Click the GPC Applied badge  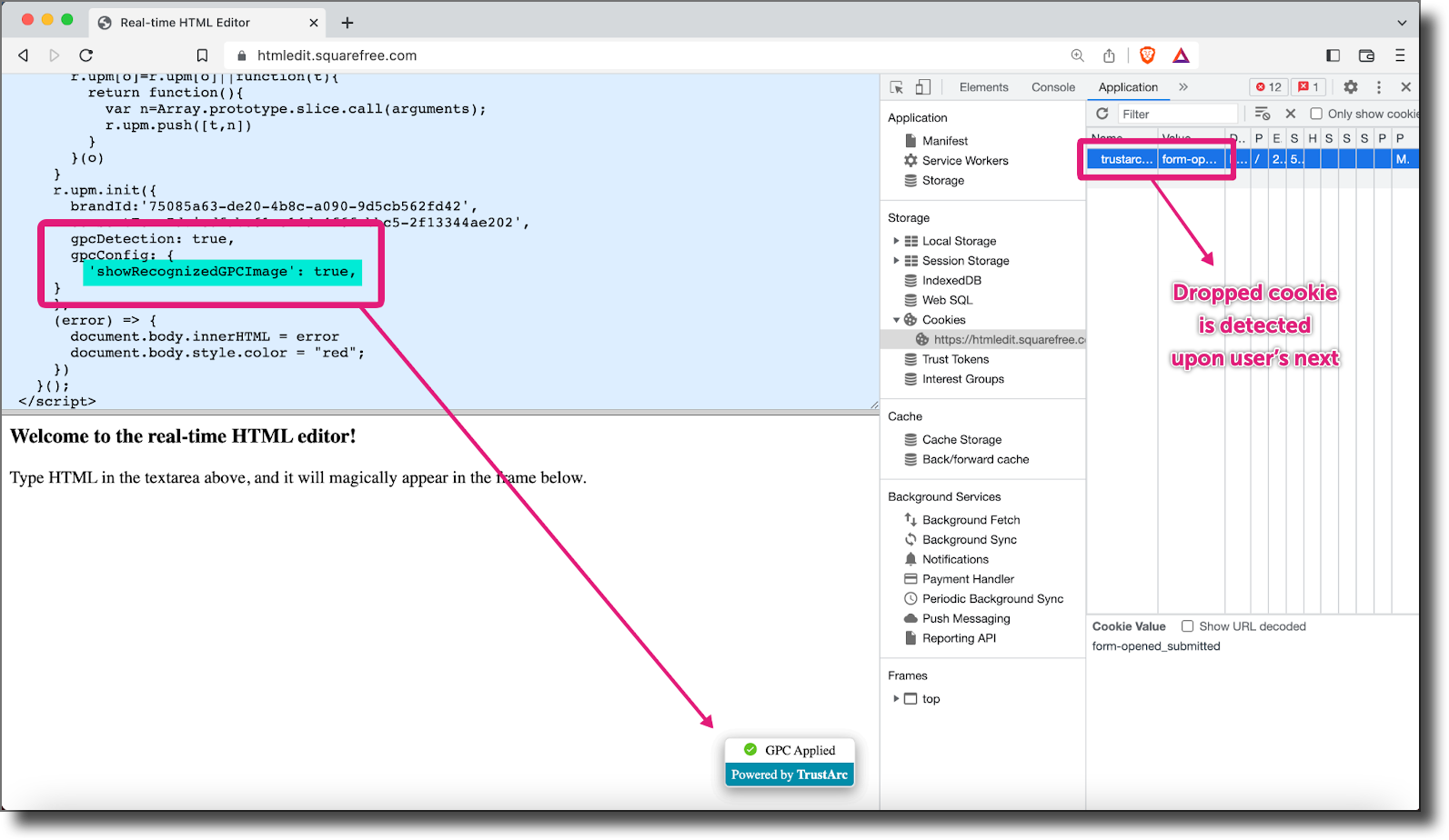790,750
